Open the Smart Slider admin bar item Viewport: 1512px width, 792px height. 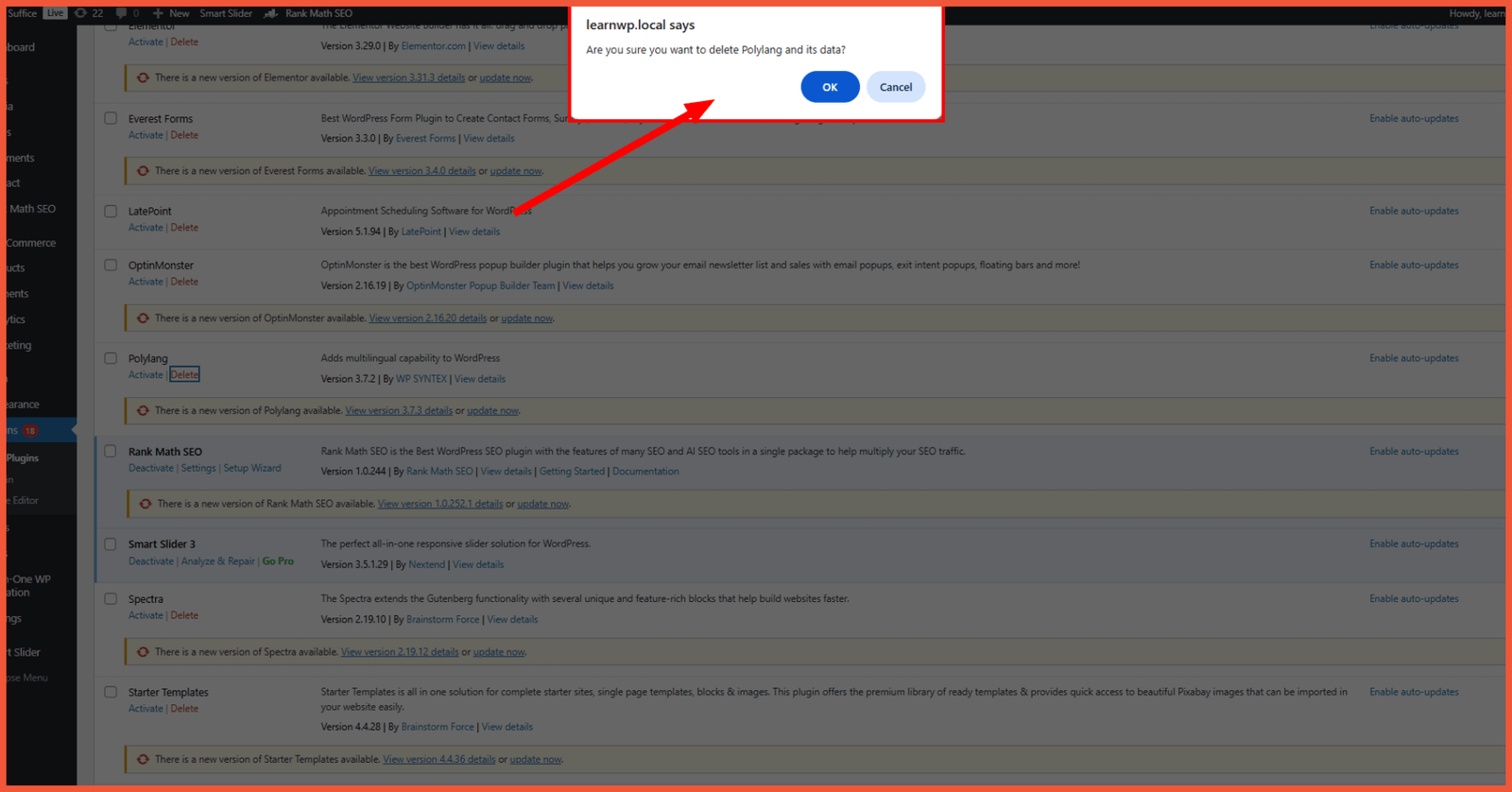coord(226,13)
